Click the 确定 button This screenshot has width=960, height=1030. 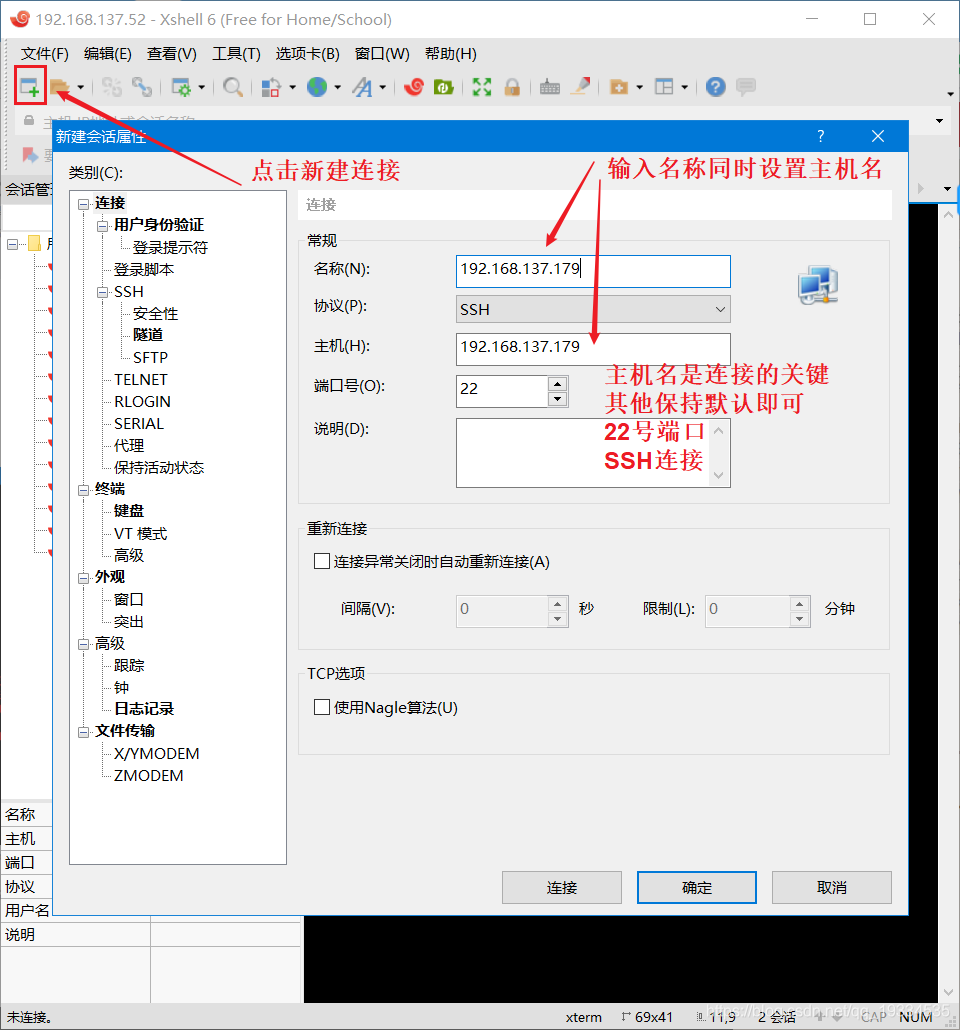pos(697,887)
